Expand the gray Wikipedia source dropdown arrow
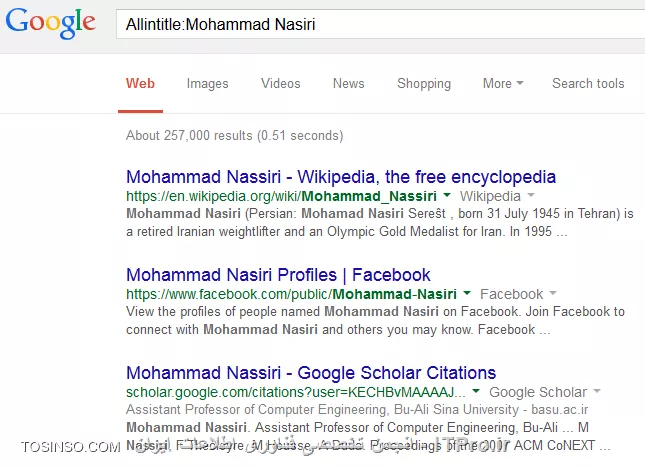The width and height of the screenshot is (645, 468). point(531,195)
